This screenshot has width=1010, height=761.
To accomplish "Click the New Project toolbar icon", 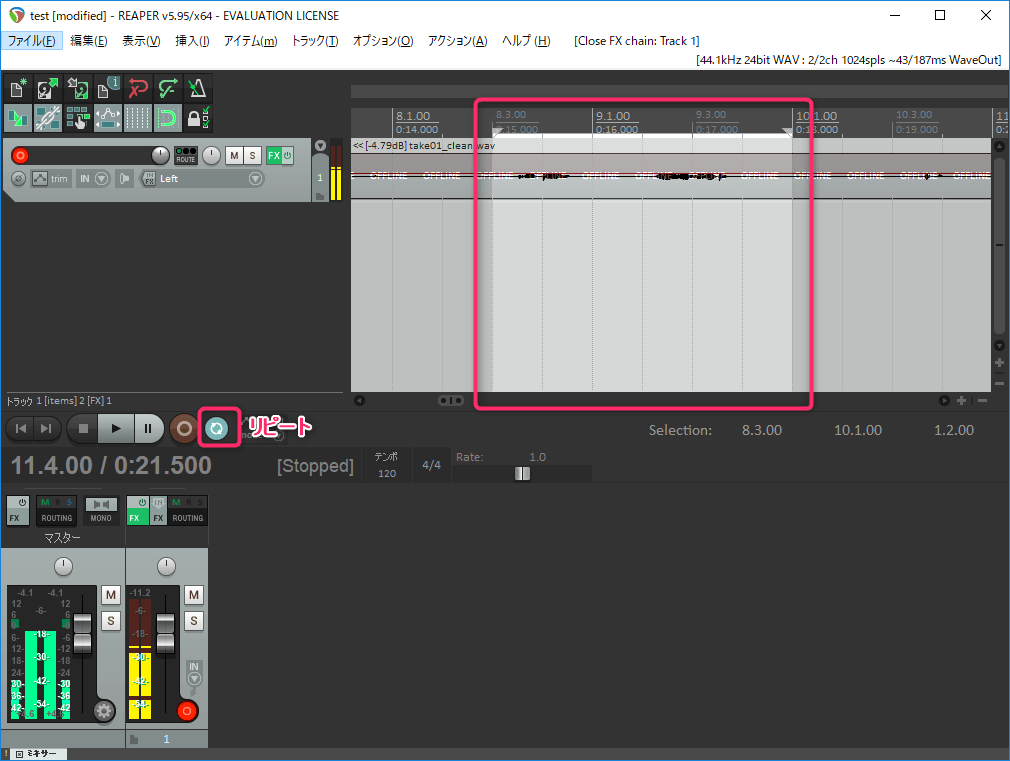I will click(x=18, y=88).
